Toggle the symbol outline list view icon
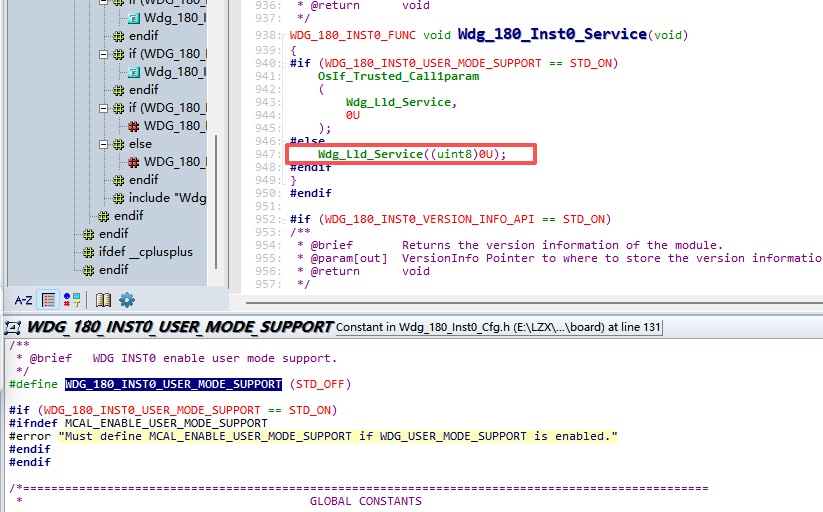Screen dimensions: 823x512 click(49, 300)
